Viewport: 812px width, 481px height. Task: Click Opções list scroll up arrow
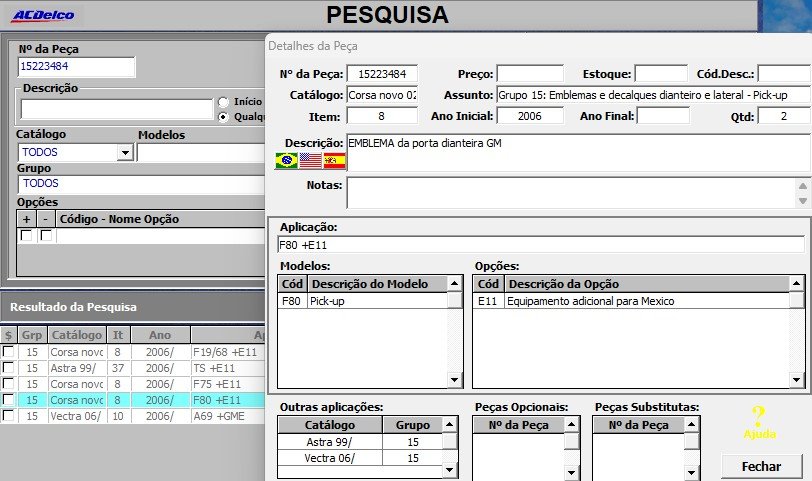[x=796, y=284]
